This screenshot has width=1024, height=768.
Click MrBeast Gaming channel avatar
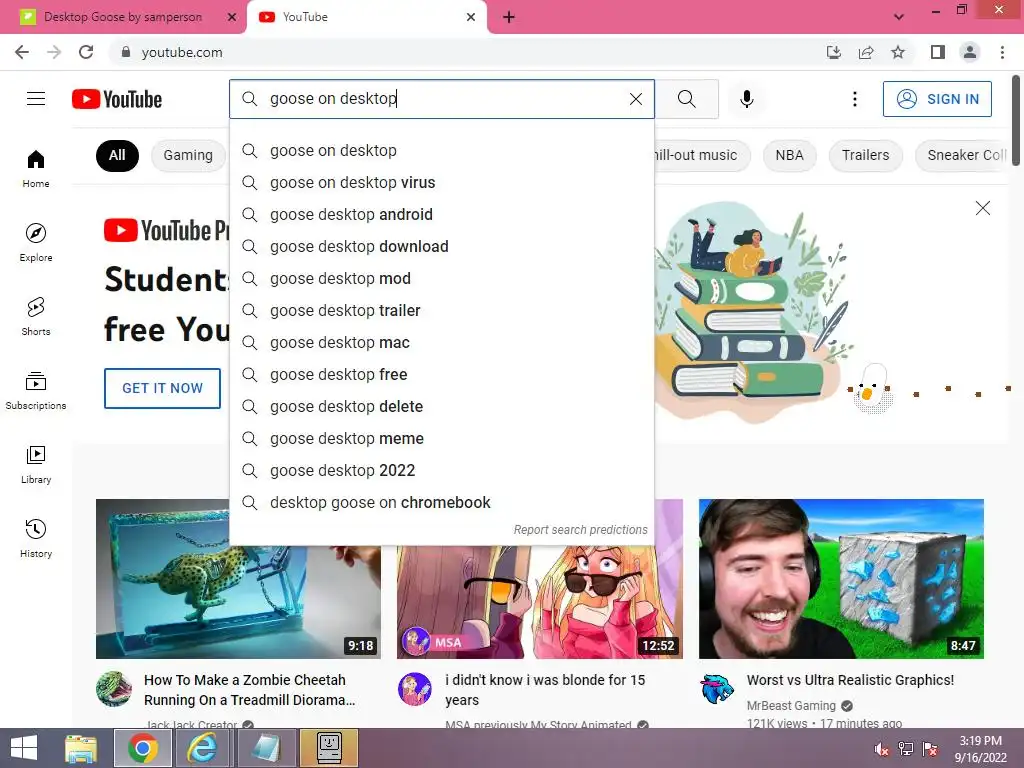[x=717, y=688]
